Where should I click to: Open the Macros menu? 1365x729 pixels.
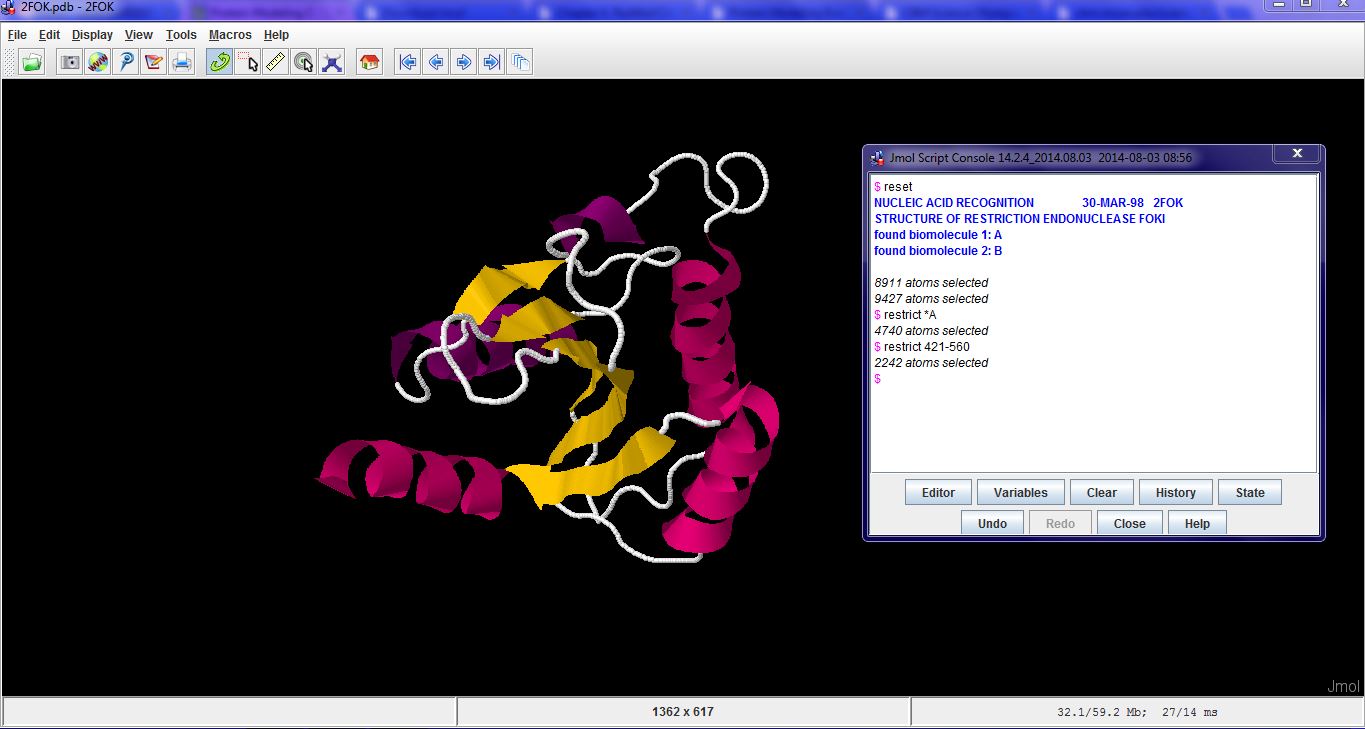[230, 35]
